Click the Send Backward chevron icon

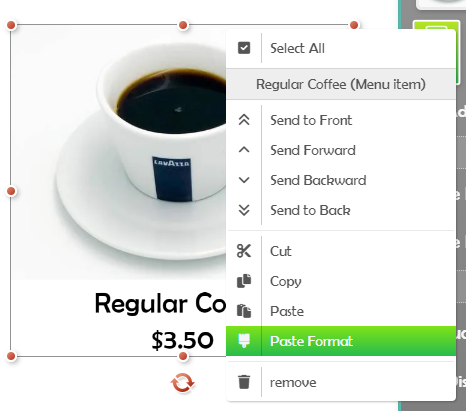pos(244,180)
